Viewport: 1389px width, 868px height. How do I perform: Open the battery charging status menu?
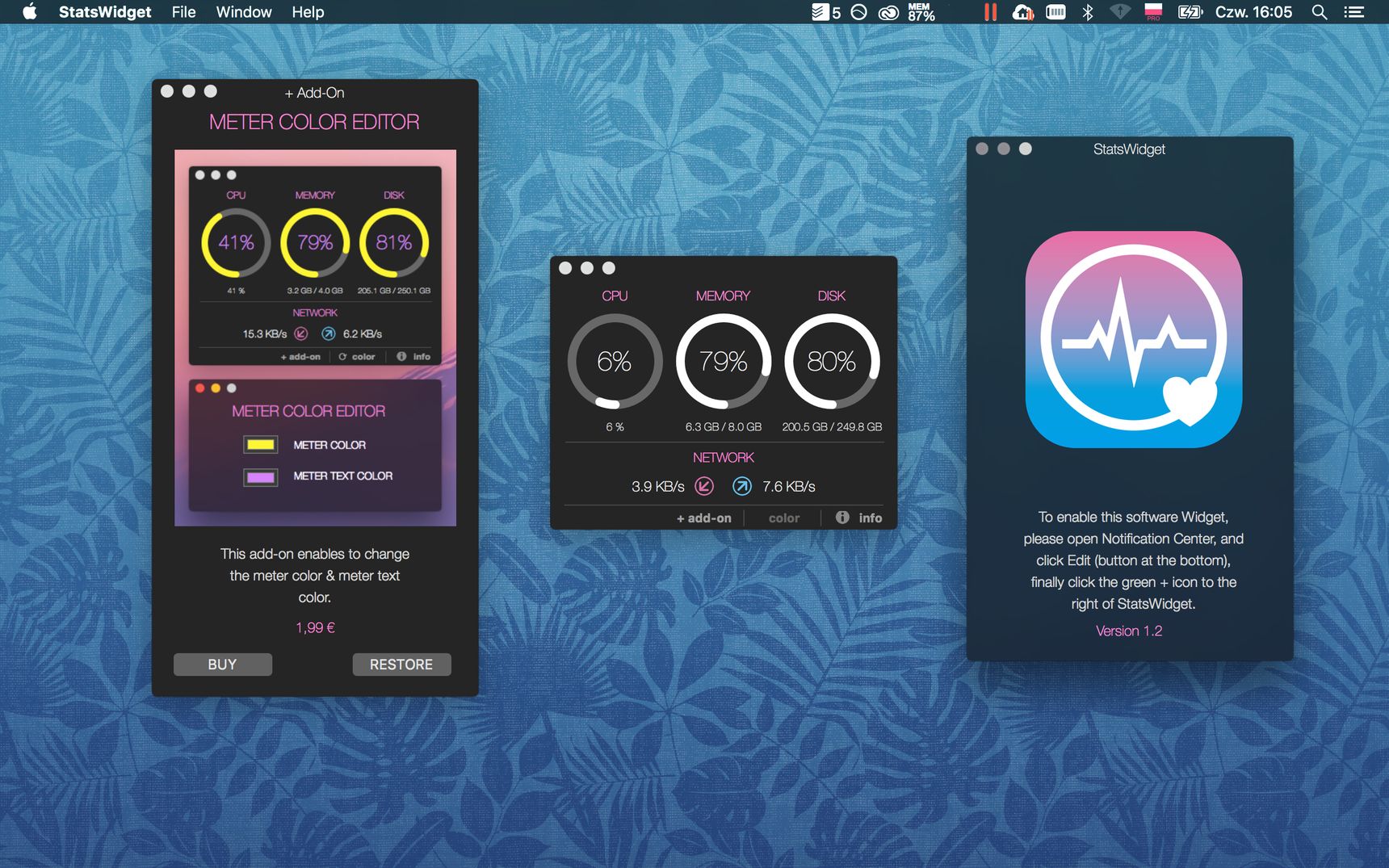pos(1190,12)
